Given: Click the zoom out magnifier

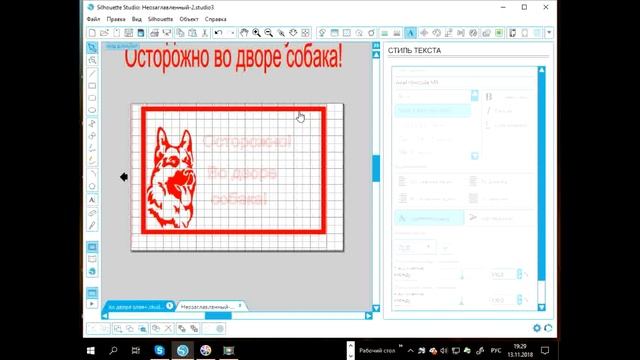Looking at the screenshot, I should (x=269, y=33).
